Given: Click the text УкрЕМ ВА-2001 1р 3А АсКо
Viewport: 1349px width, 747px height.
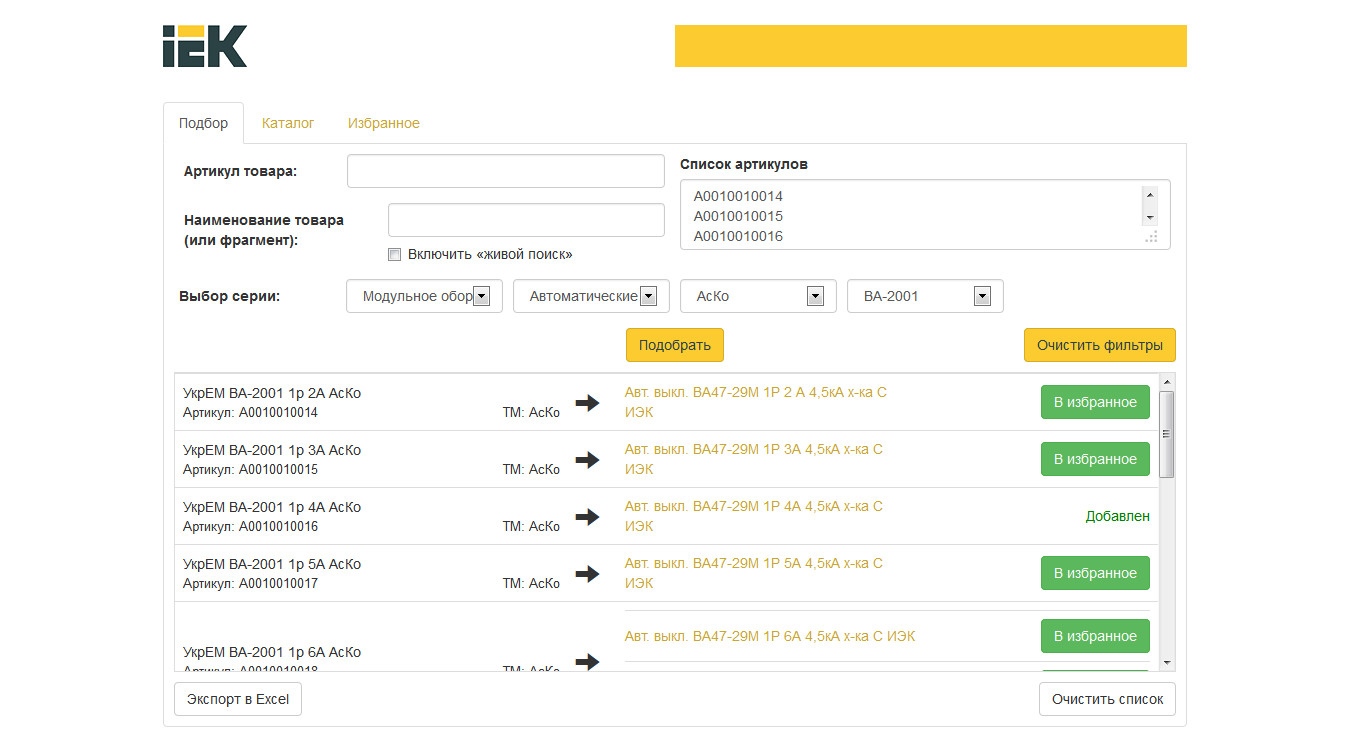Looking at the screenshot, I should tap(272, 450).
